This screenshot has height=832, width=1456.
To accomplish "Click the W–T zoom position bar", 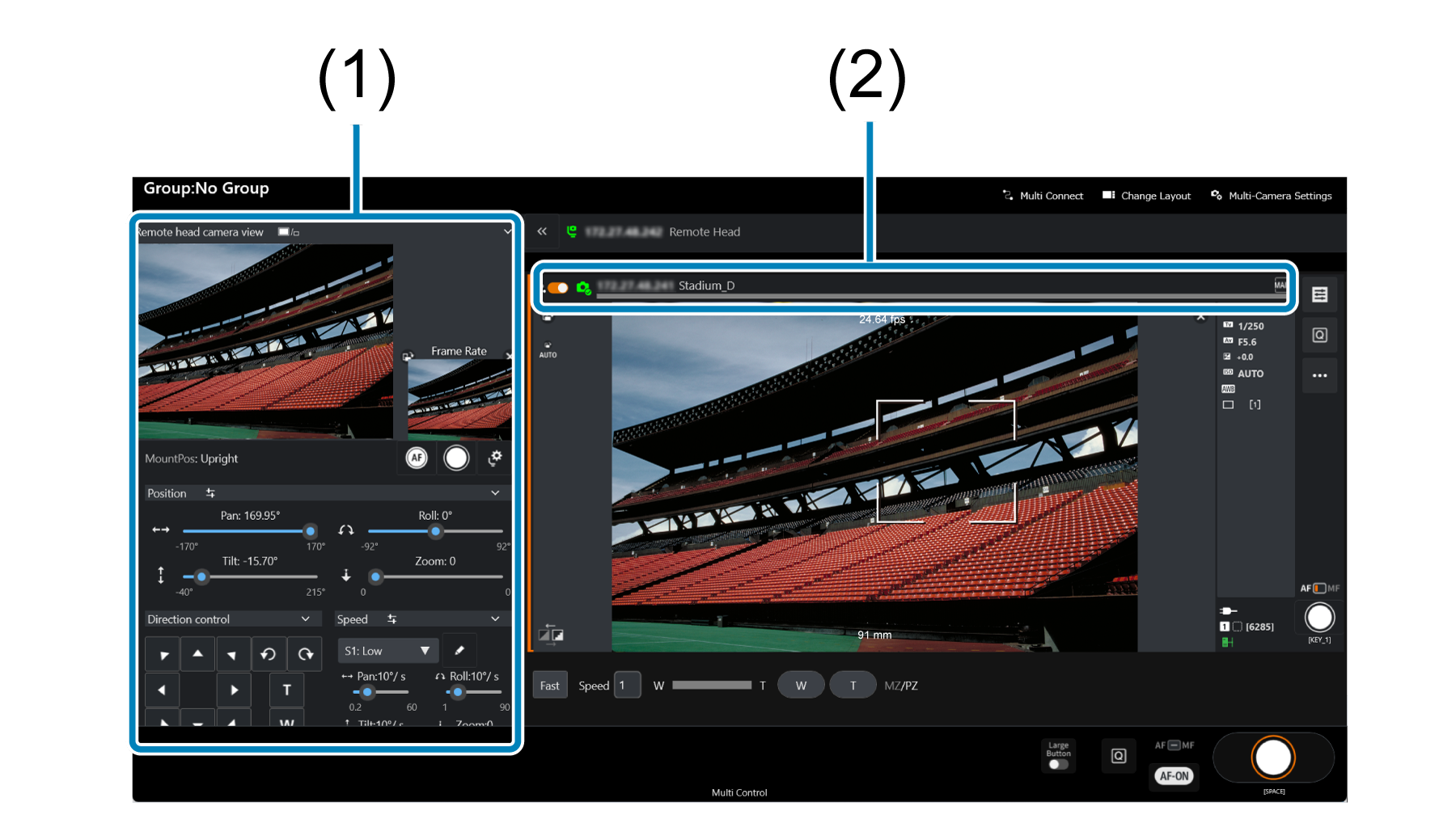I will pos(712,685).
